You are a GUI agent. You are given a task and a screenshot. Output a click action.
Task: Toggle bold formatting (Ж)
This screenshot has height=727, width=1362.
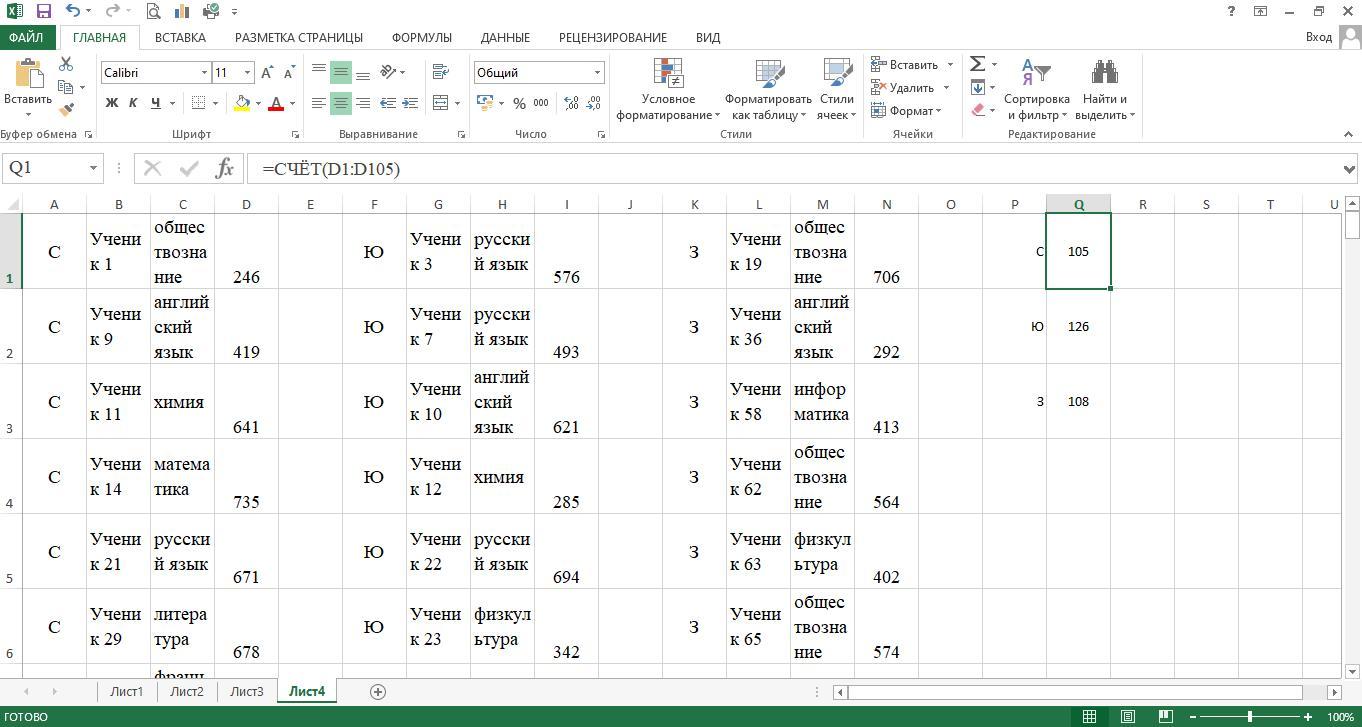[112, 103]
